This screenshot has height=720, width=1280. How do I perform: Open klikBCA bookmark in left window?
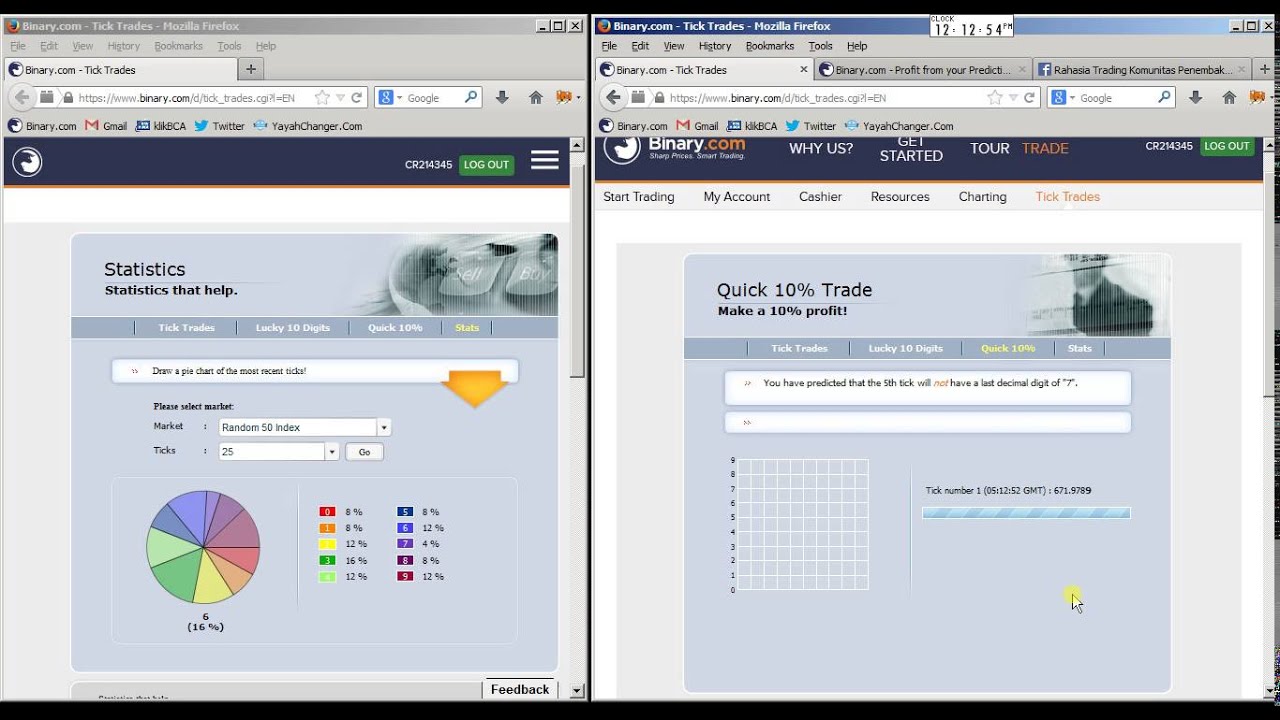tap(161, 126)
